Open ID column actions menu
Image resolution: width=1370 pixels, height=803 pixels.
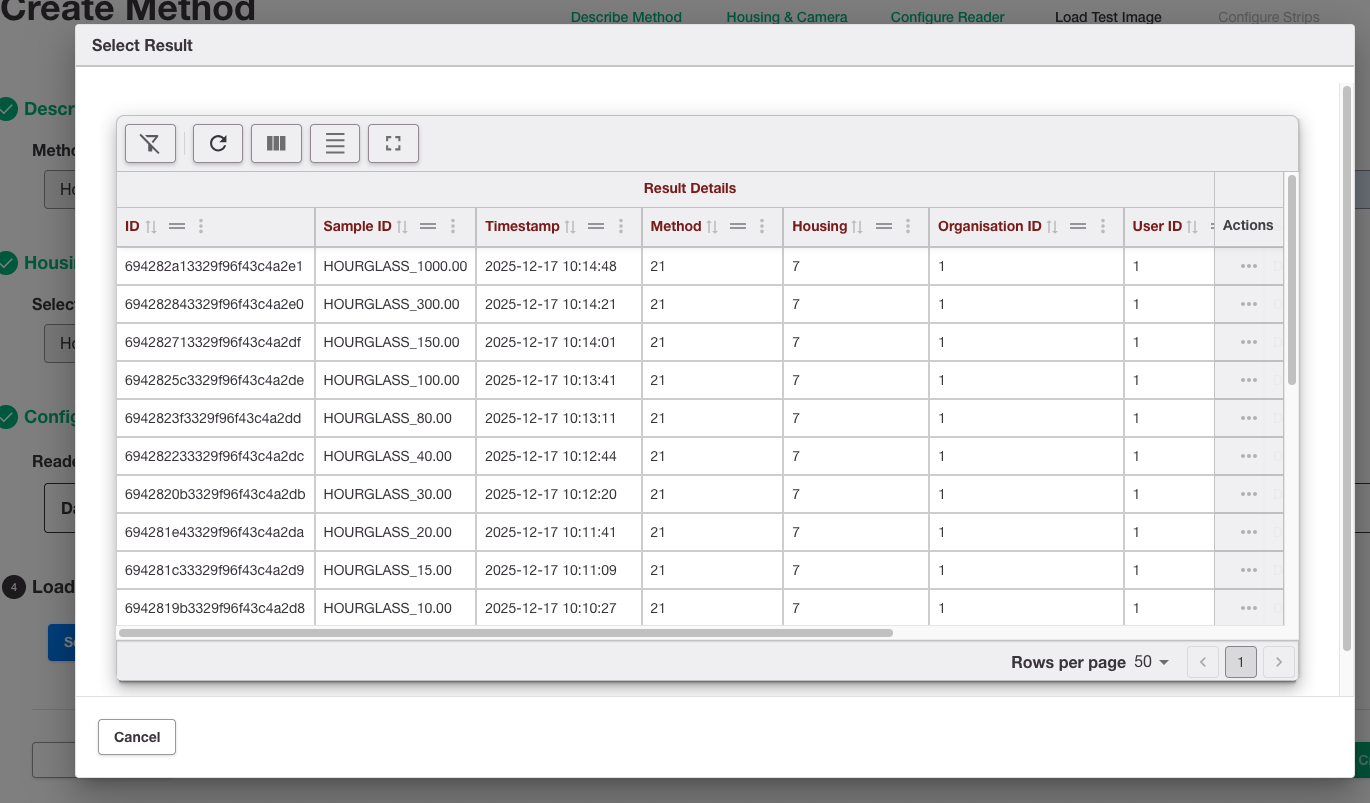point(201,227)
